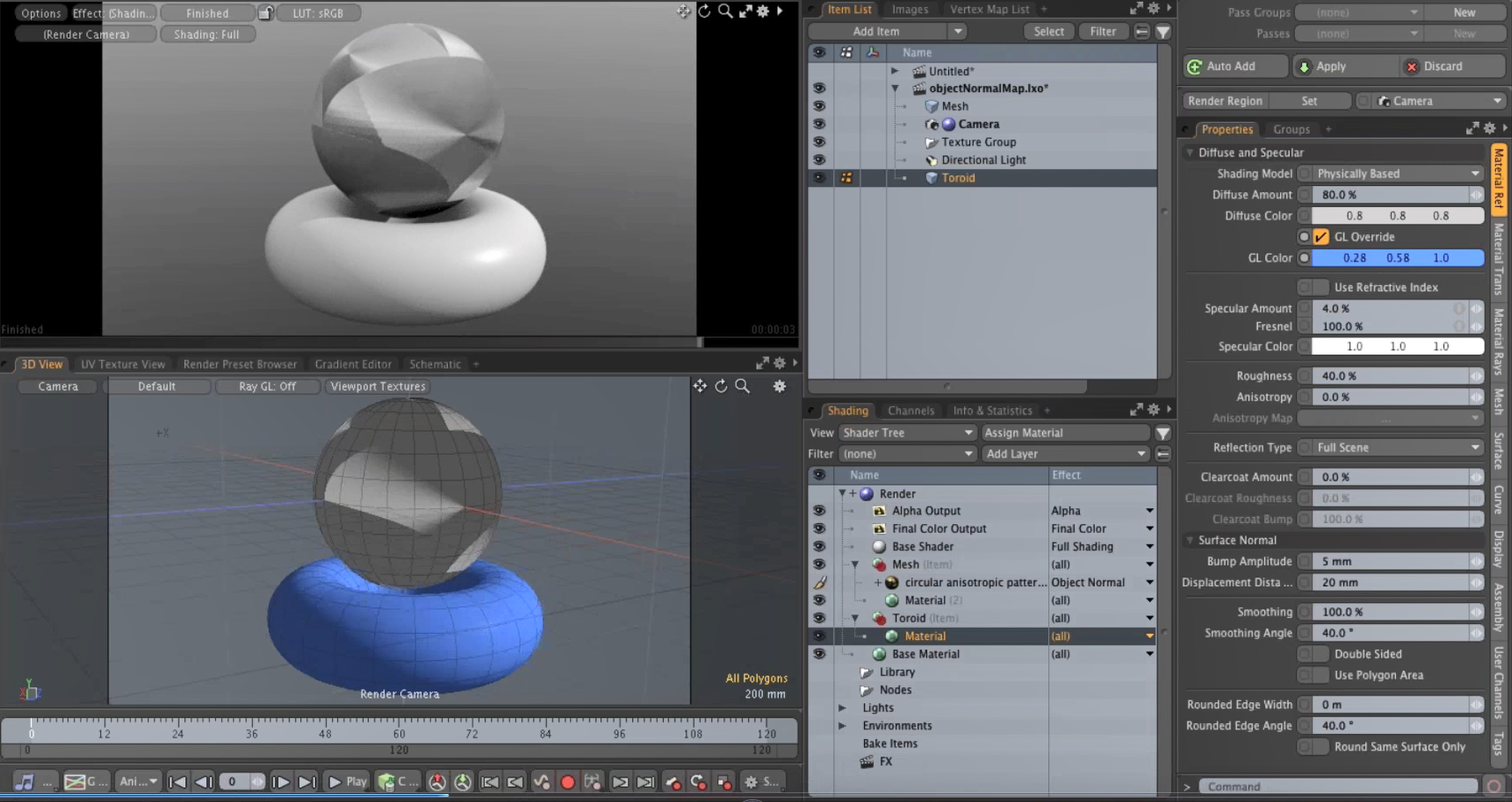Click the Command input field

coord(1337,786)
